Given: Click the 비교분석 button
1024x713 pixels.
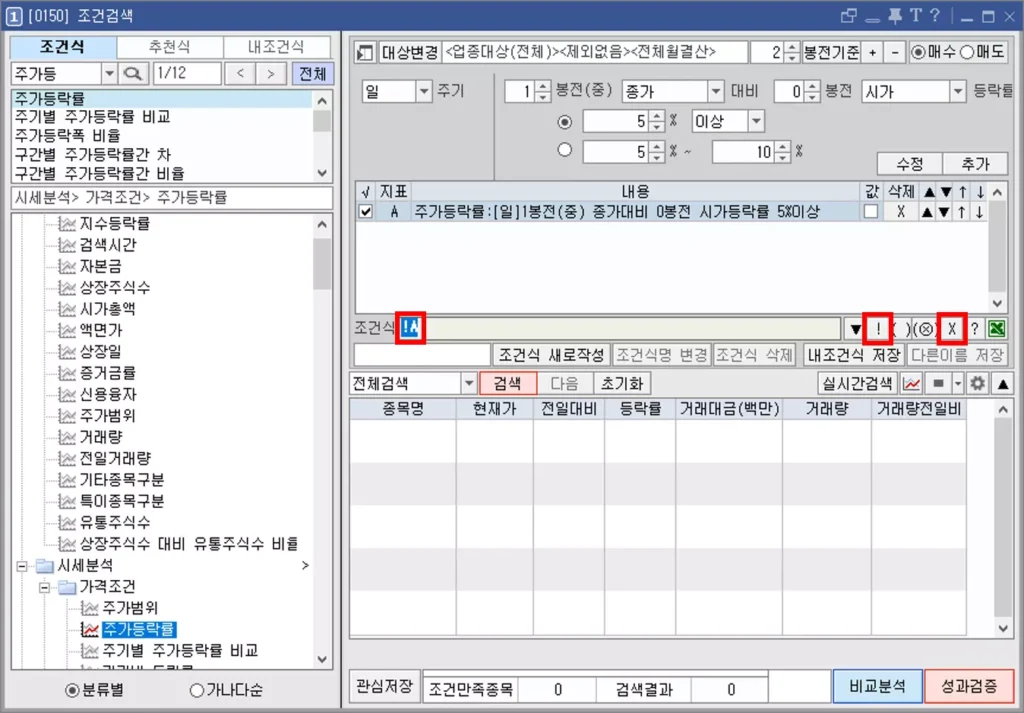Looking at the screenshot, I should (877, 686).
